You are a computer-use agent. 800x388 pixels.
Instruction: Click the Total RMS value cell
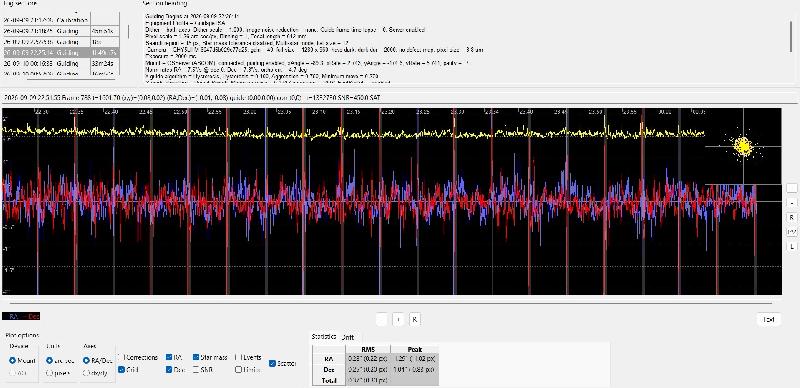(368, 380)
